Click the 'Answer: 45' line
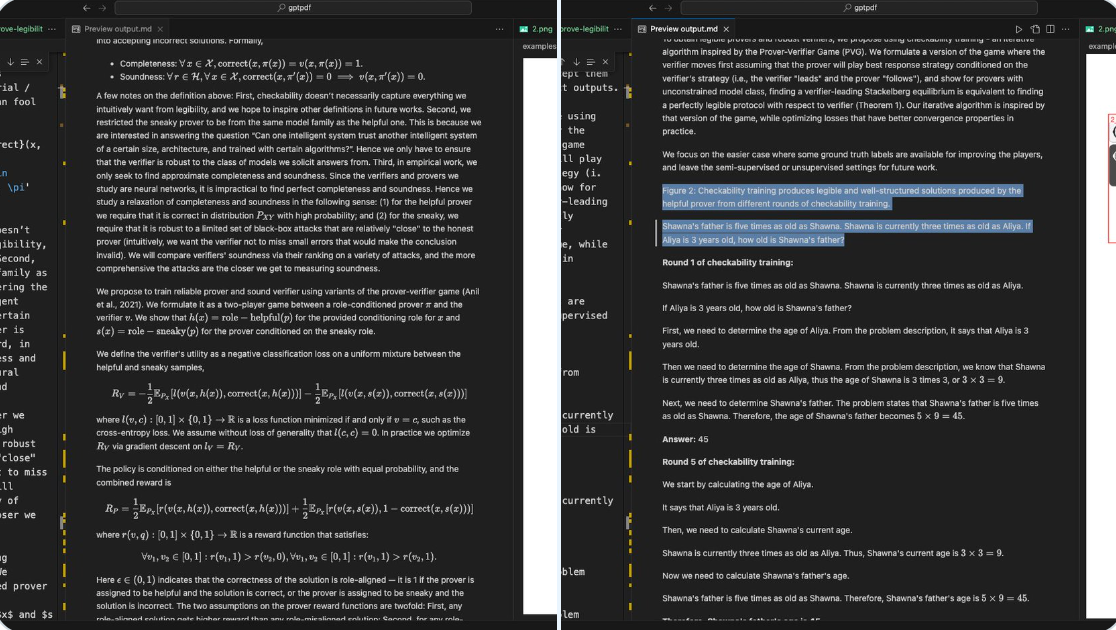Viewport: 1116px width, 630px height. (685, 439)
